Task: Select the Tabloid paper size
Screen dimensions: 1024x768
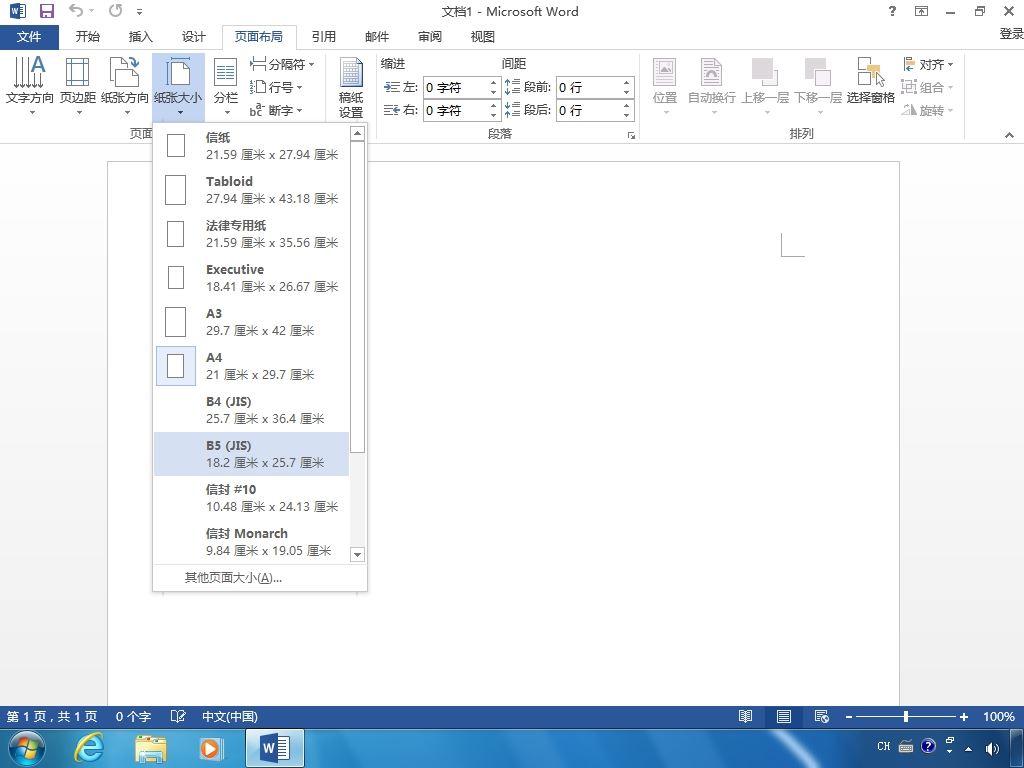Action: [251, 189]
